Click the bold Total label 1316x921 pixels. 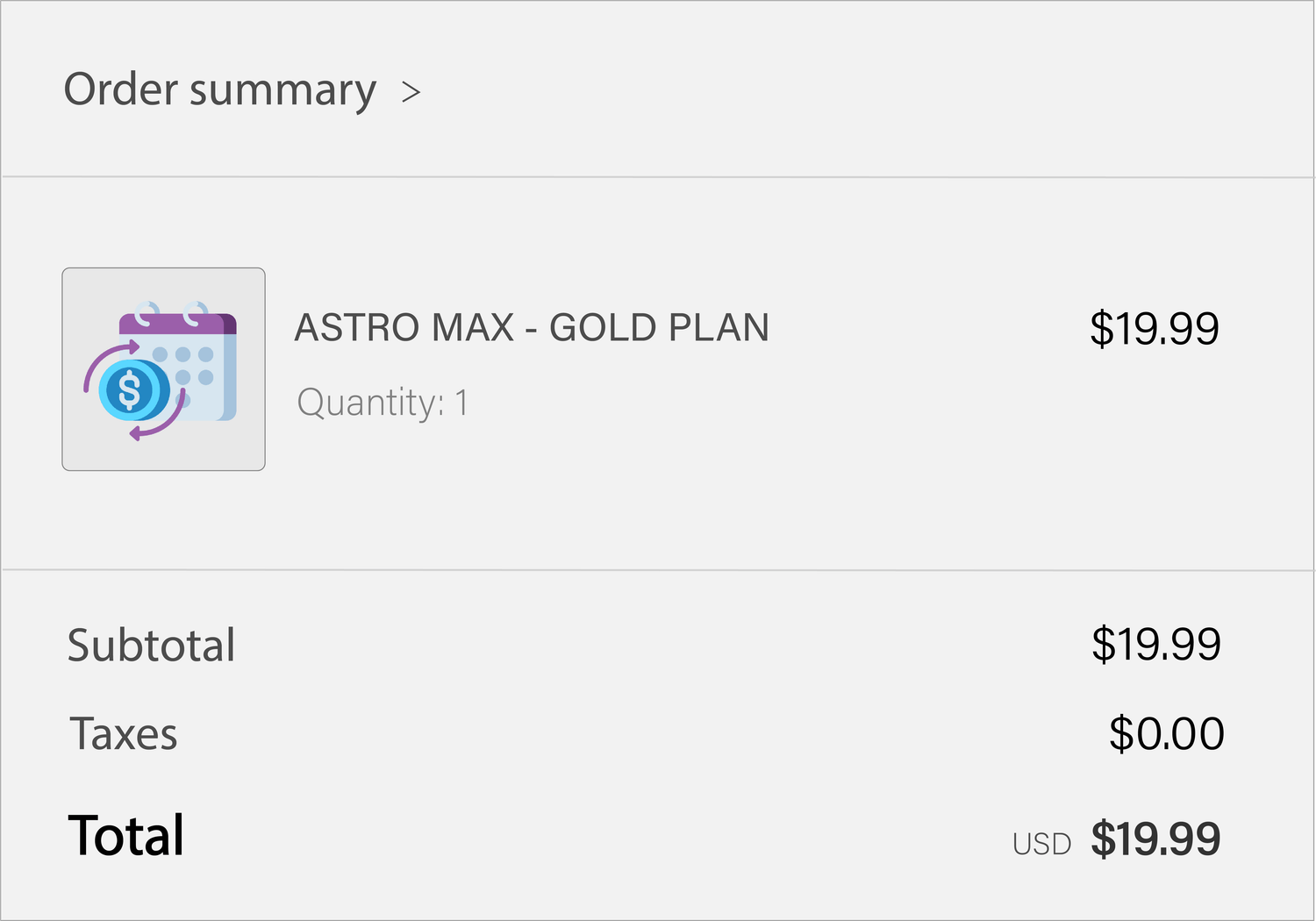click(126, 835)
